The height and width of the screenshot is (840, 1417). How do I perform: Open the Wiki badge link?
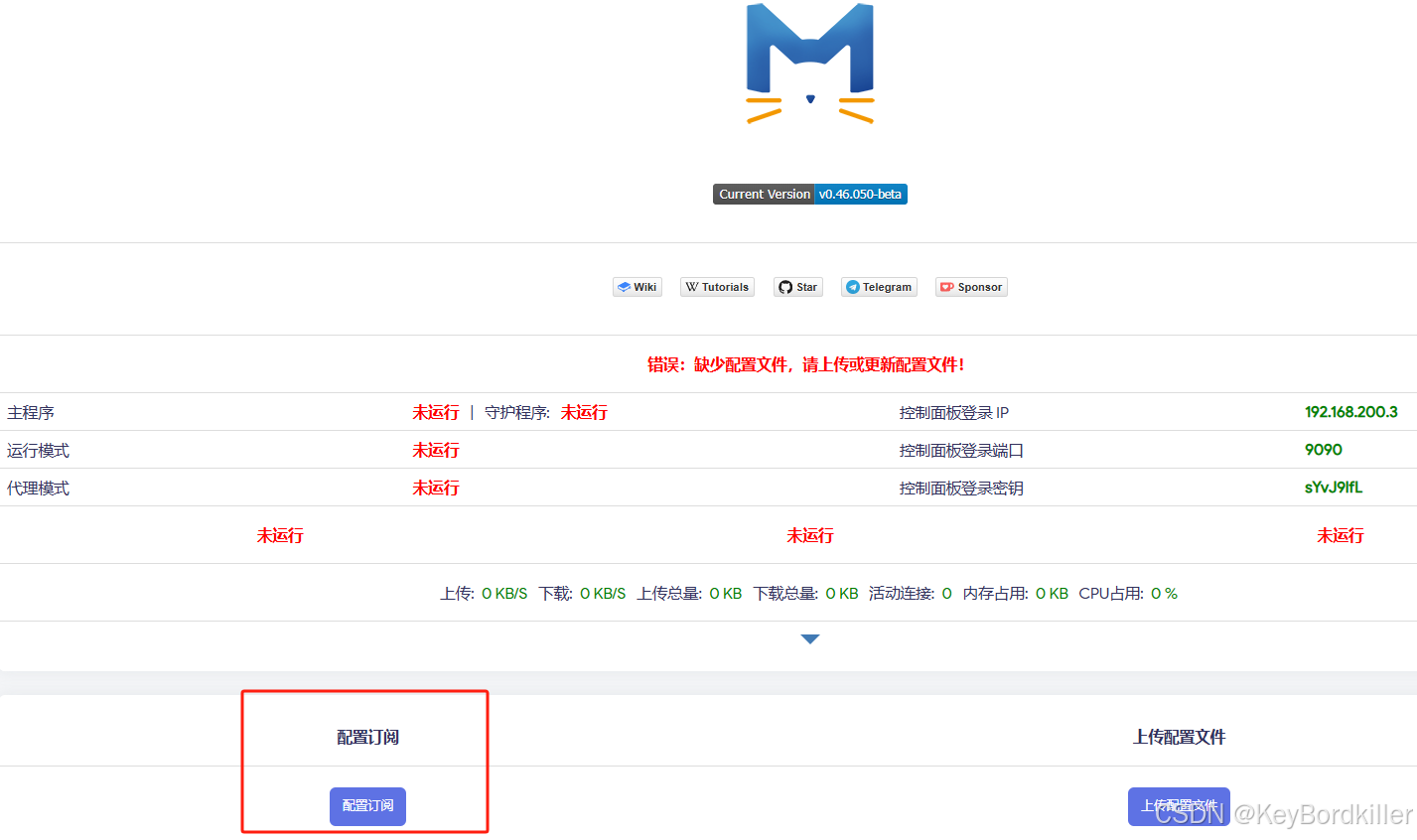click(x=637, y=287)
